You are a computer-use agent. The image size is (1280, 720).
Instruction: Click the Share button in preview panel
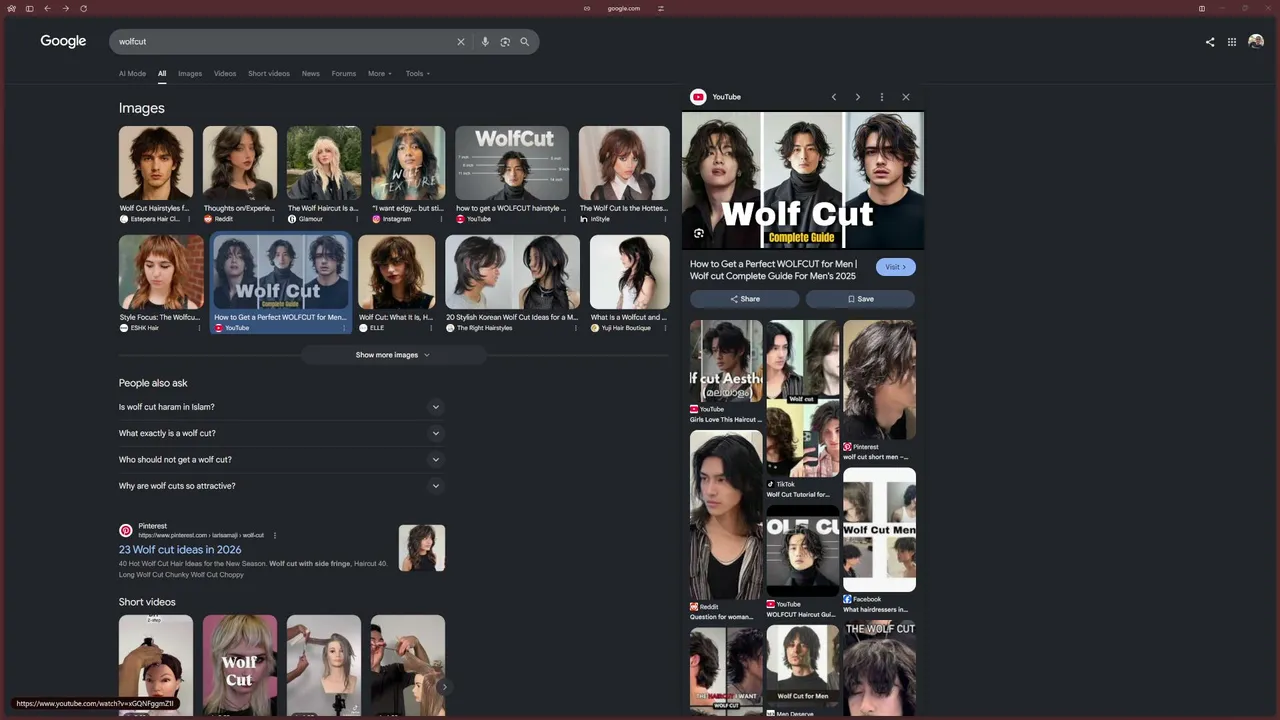click(x=745, y=299)
